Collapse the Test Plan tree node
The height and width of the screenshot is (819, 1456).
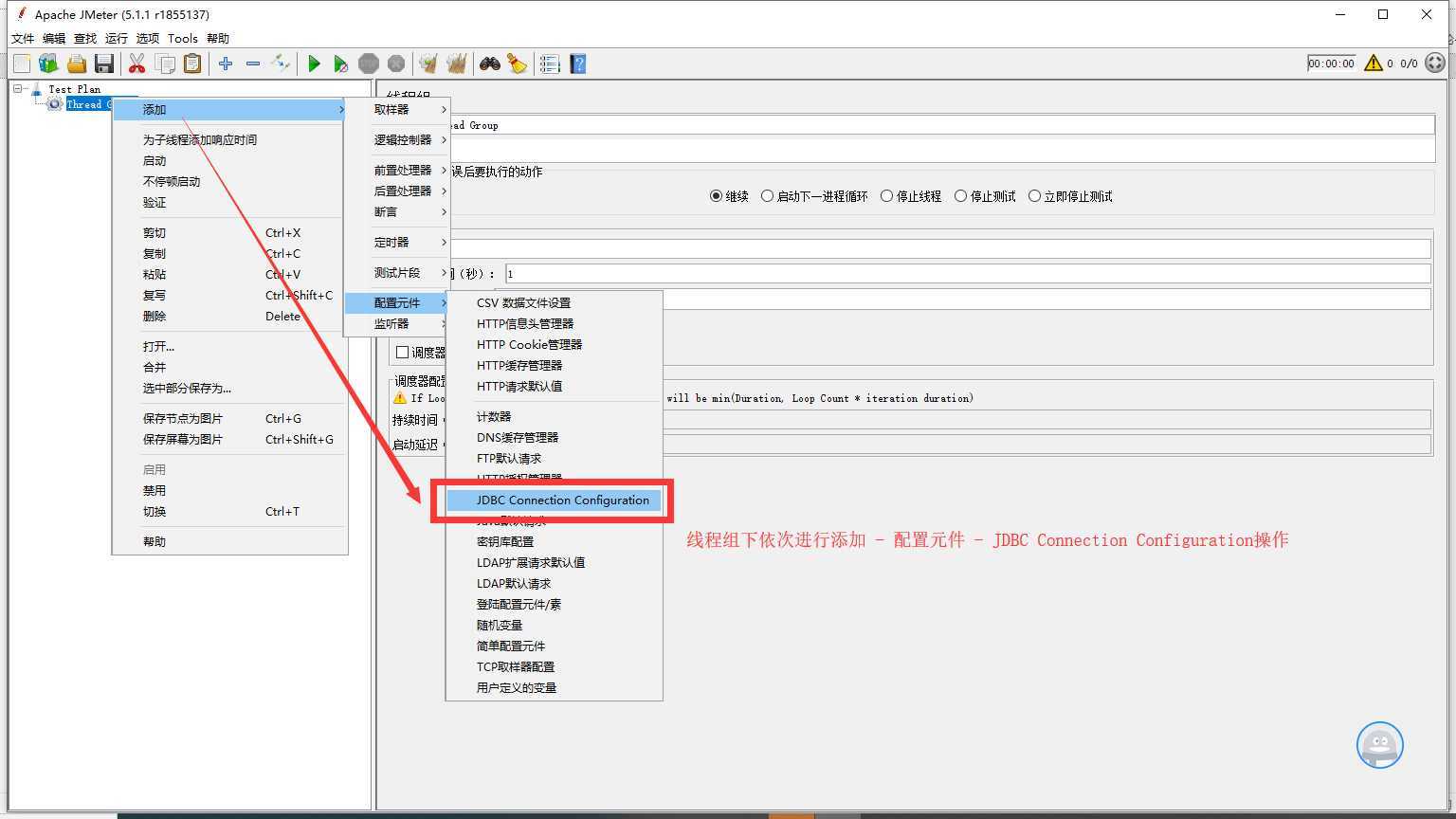[x=17, y=88]
